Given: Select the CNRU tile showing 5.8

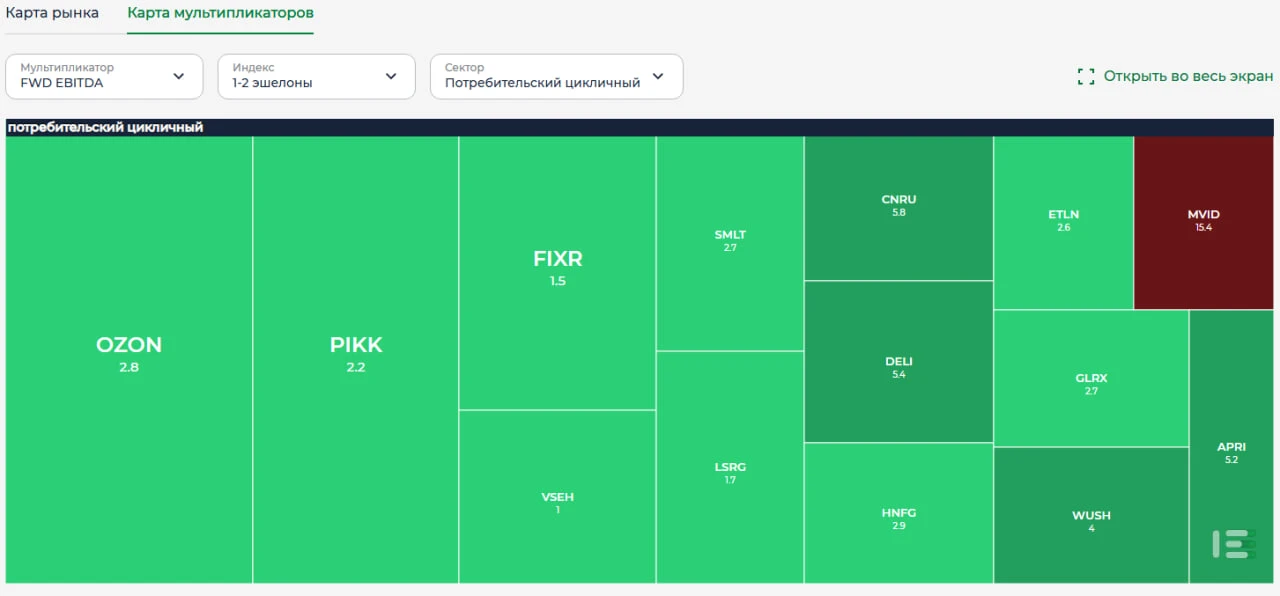Looking at the screenshot, I should (x=899, y=208).
